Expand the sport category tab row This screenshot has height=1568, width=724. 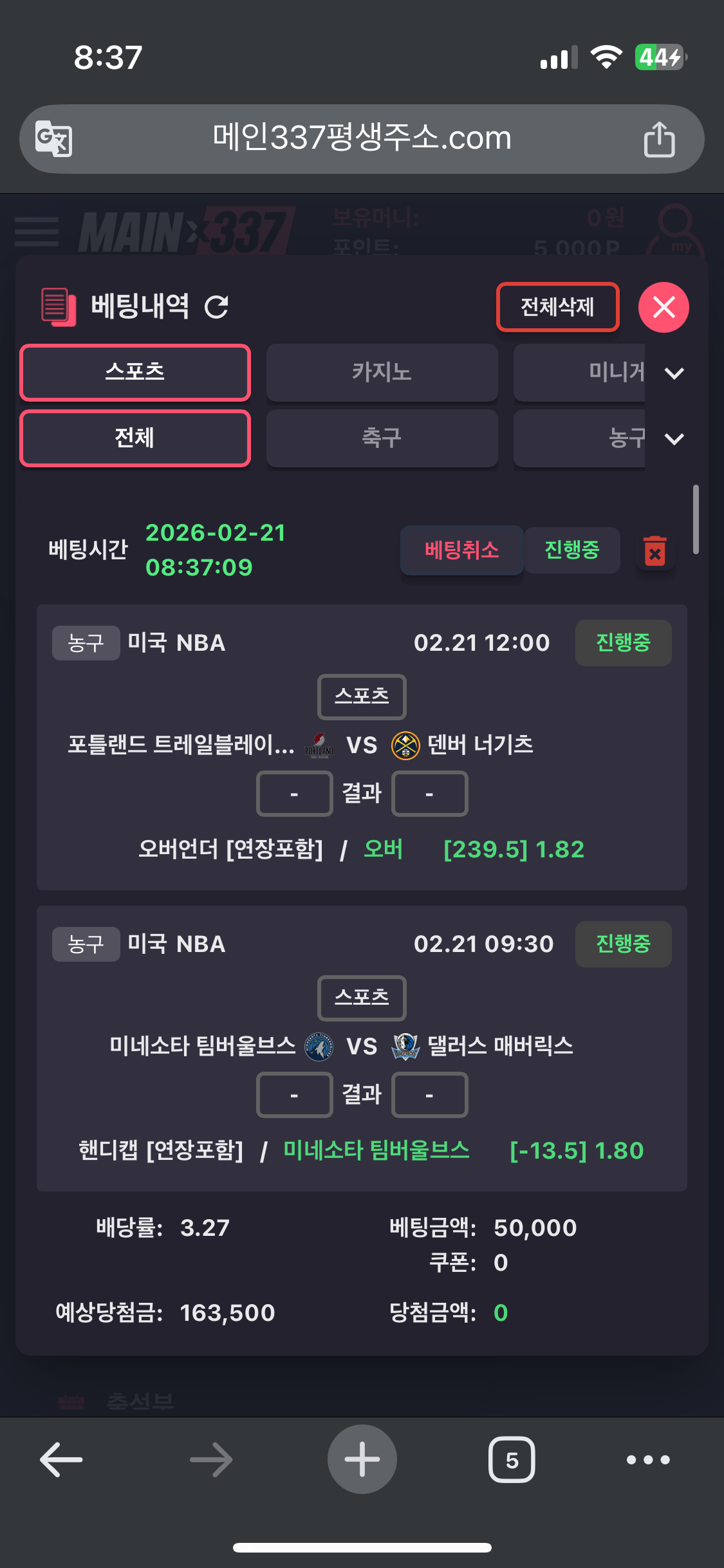point(674,439)
